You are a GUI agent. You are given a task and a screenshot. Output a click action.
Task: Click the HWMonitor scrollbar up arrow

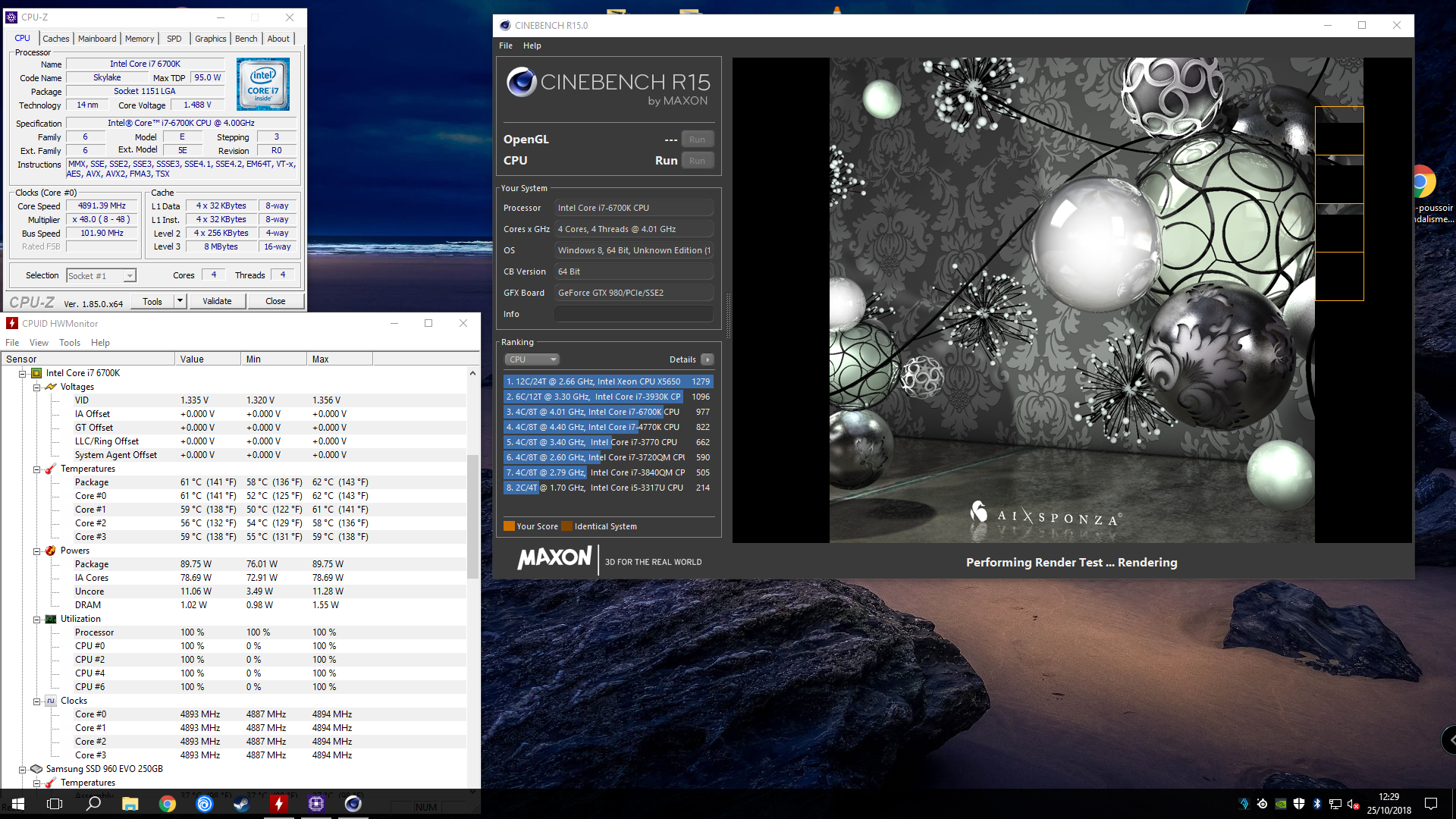[472, 373]
